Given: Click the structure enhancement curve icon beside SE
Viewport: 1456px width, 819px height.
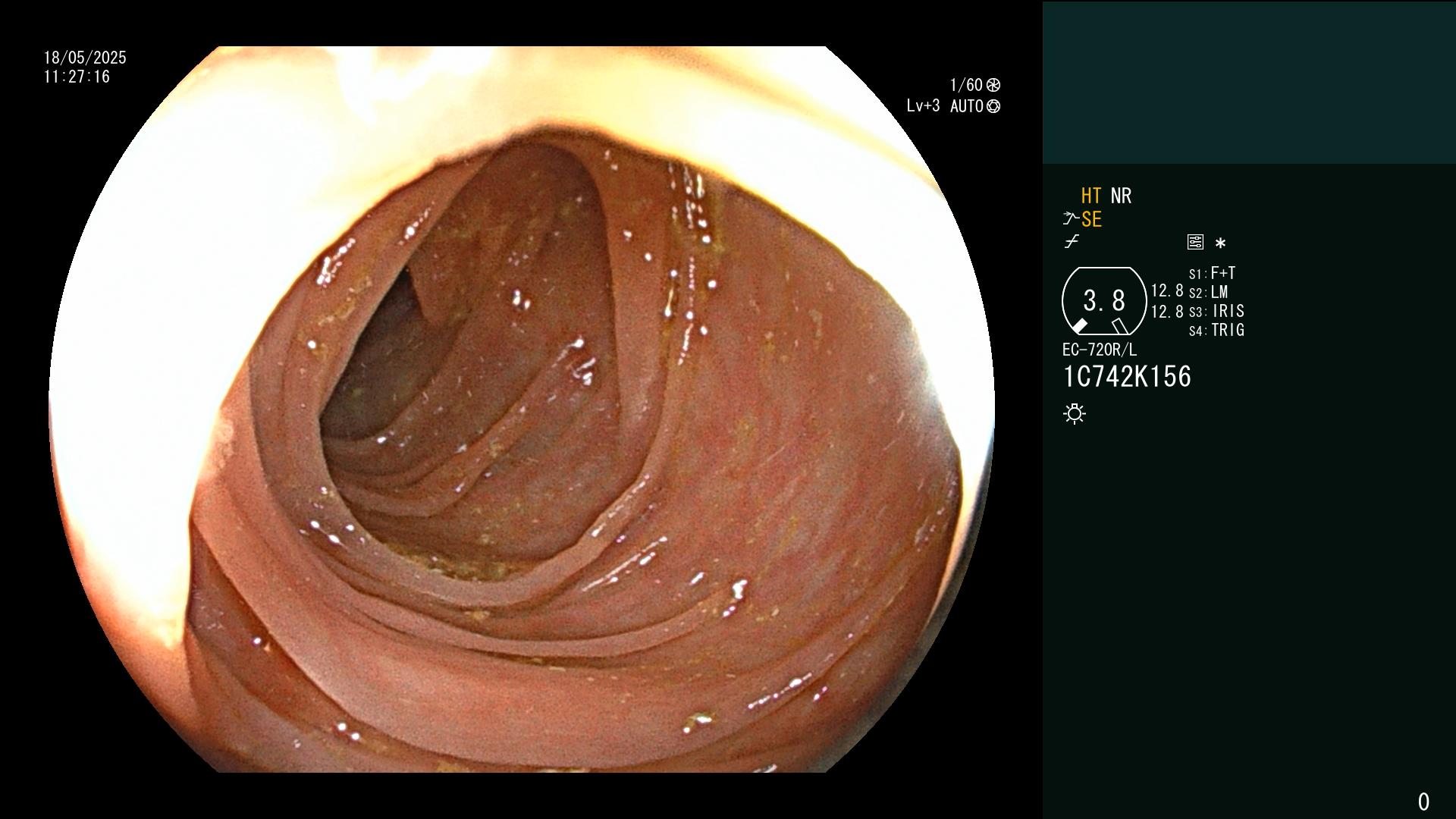Looking at the screenshot, I should click(1071, 219).
